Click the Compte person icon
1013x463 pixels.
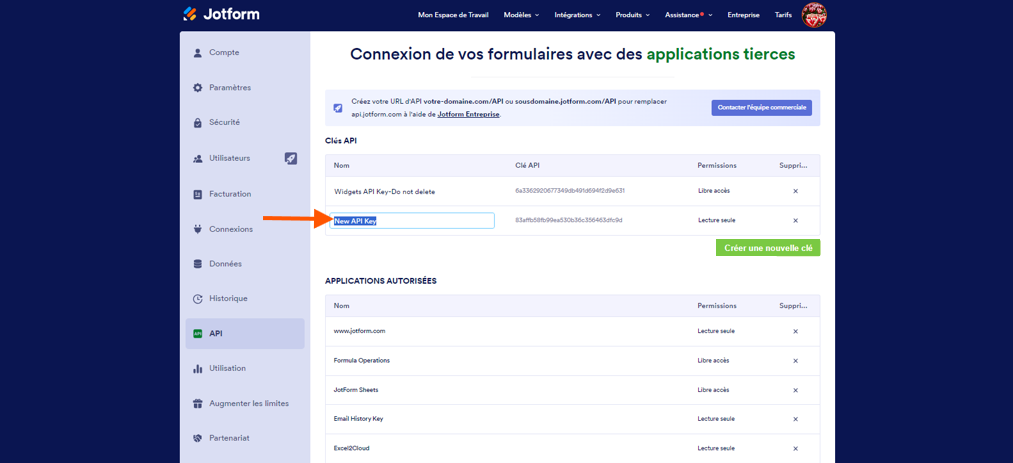(x=198, y=53)
